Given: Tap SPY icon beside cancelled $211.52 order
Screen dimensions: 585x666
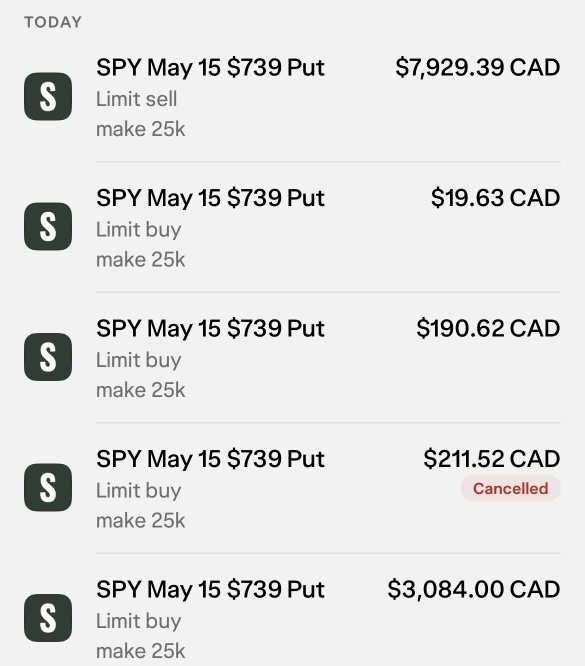Looking at the screenshot, I should [48, 487].
